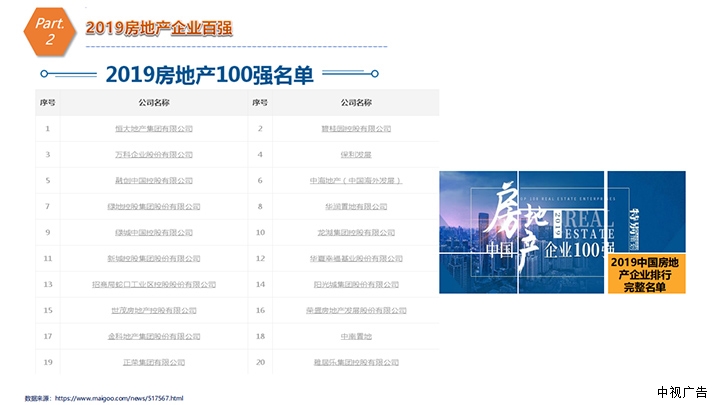Open 融创中国控股有限公司 link
Screen dimensions: 720x405
[154, 181]
